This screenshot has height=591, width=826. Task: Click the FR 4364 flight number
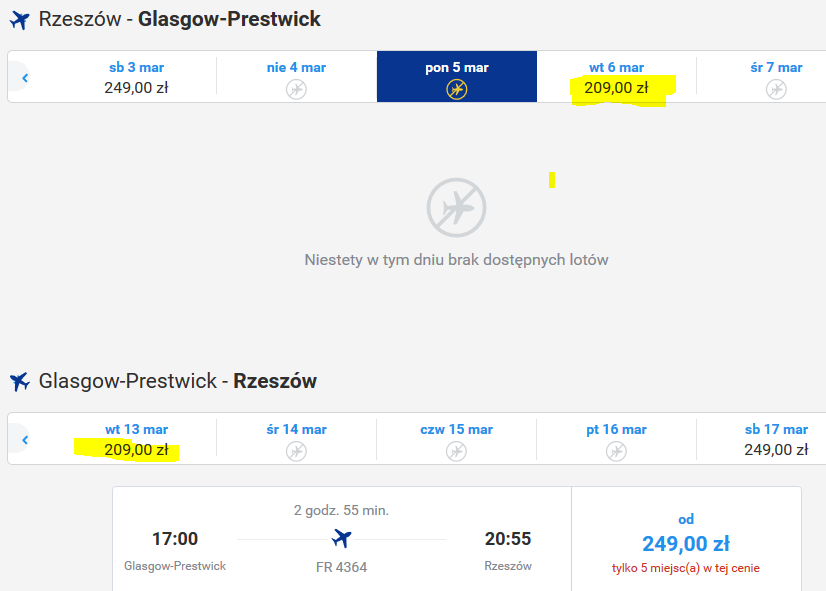pos(341,567)
